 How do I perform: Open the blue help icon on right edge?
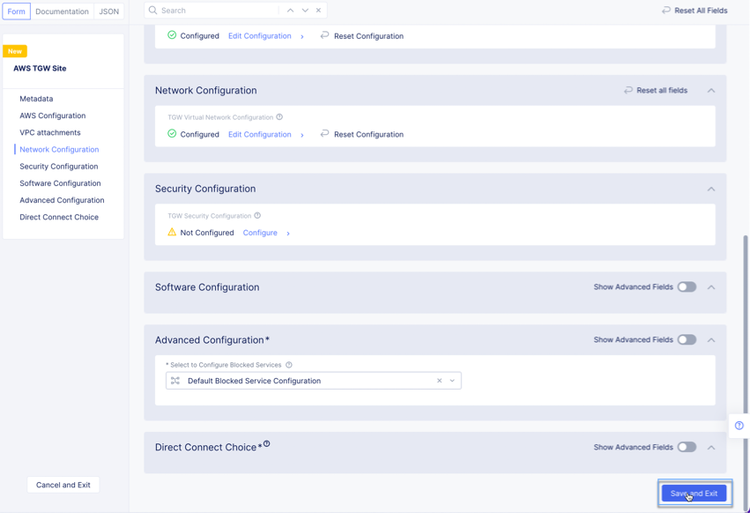pyautogui.click(x=739, y=425)
